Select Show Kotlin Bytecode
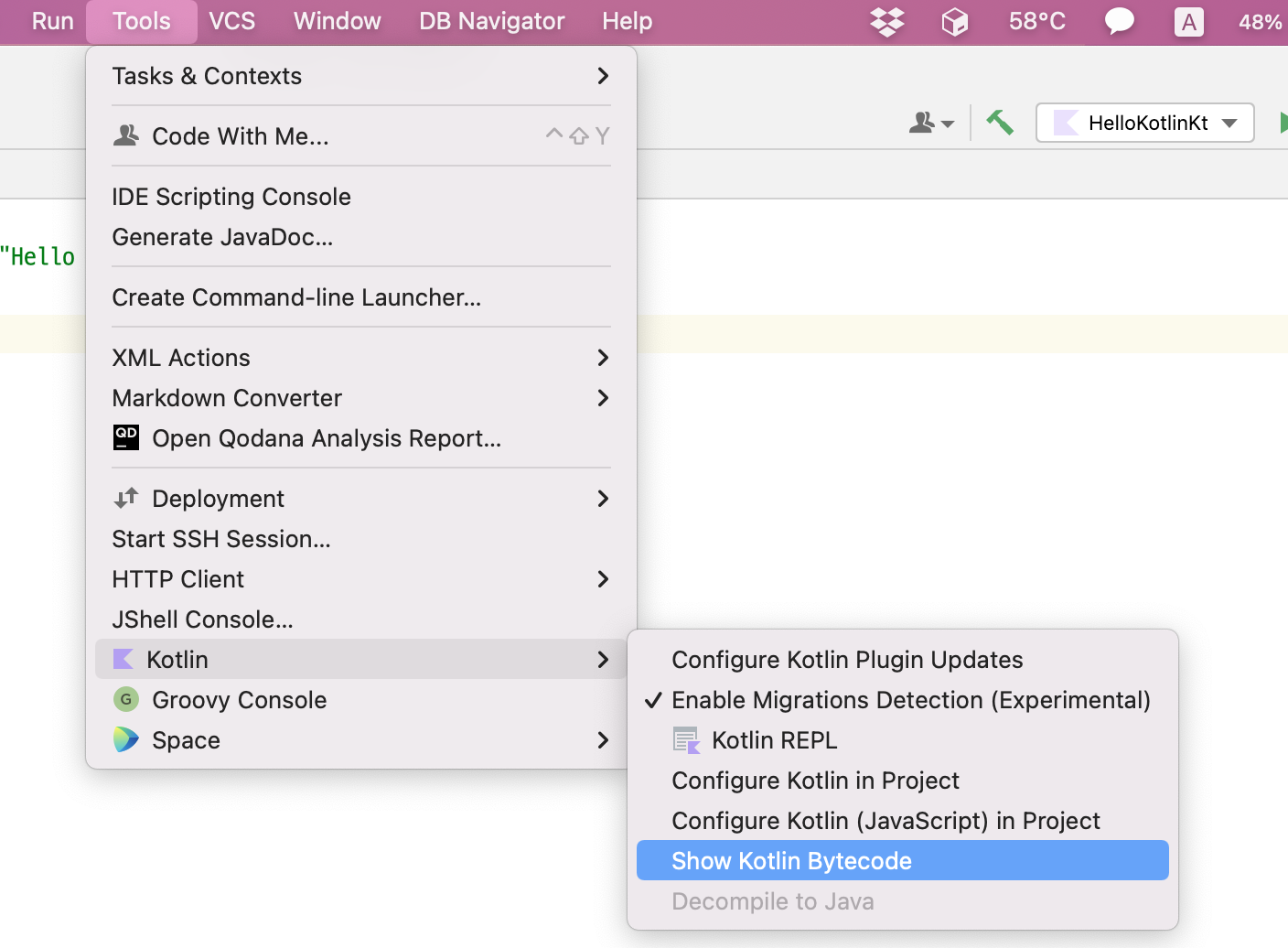 click(x=903, y=860)
